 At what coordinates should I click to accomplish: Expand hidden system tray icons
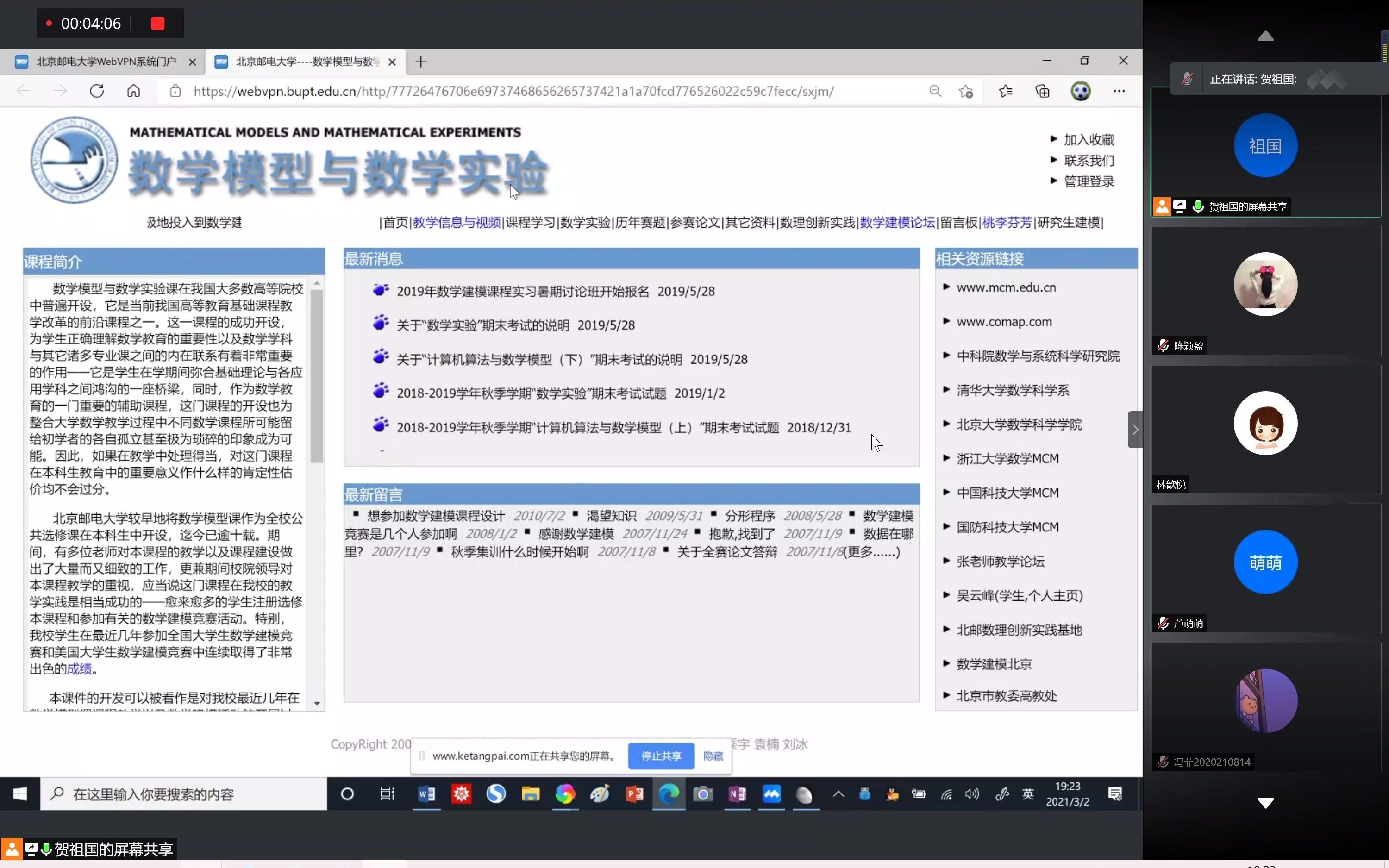[x=838, y=794]
